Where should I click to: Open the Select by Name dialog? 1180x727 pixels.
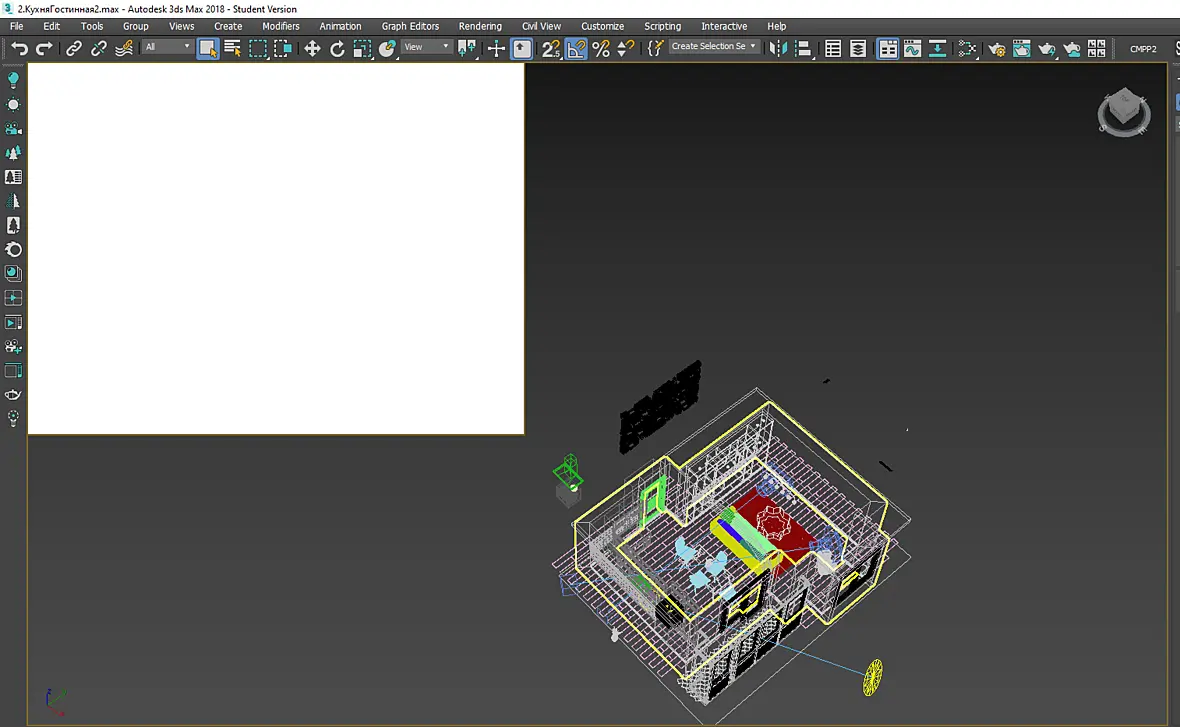coord(233,49)
